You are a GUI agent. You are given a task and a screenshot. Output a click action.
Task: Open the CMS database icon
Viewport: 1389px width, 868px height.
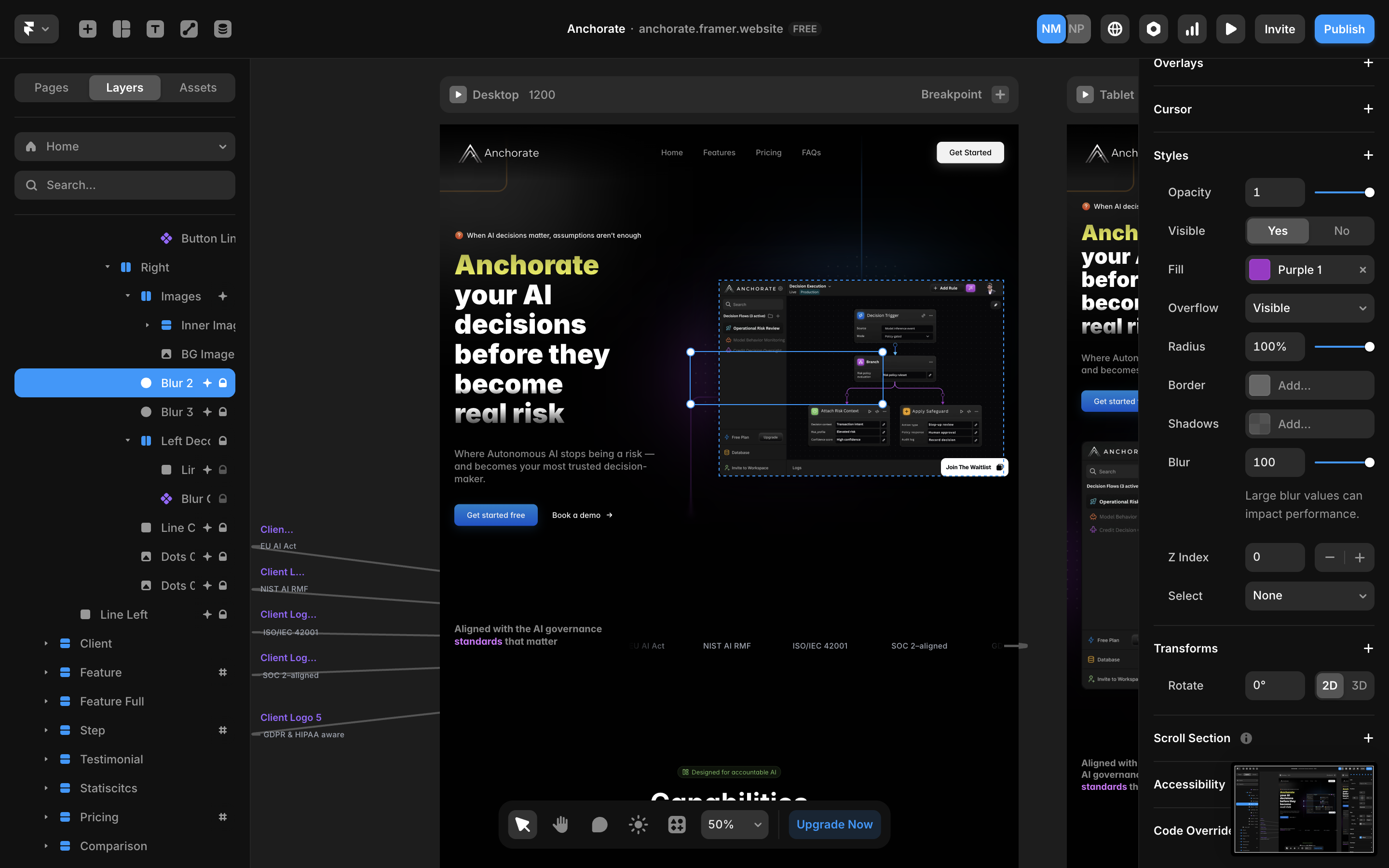[x=223, y=29]
